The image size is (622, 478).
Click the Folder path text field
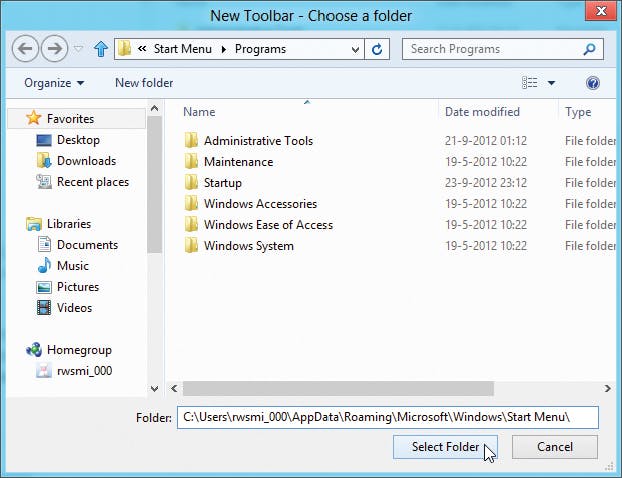[x=388, y=417]
